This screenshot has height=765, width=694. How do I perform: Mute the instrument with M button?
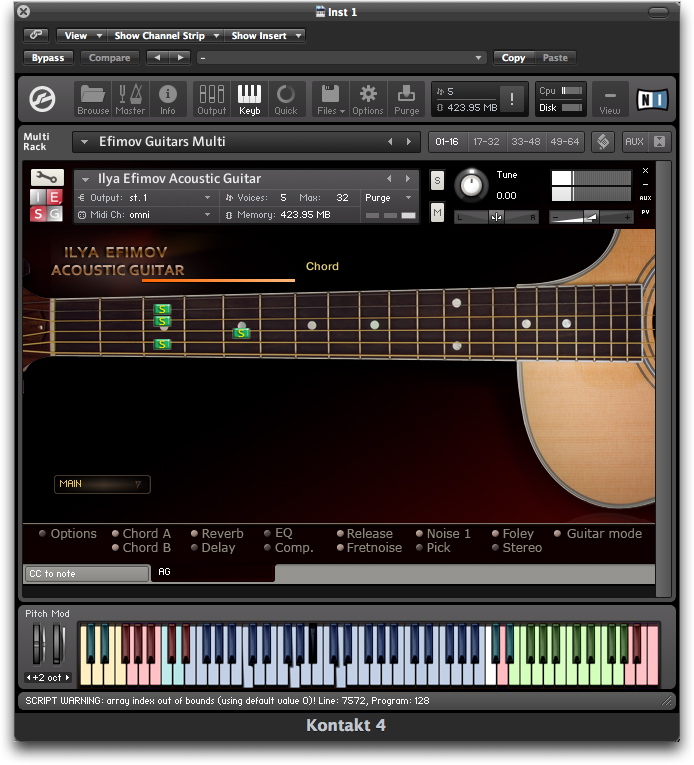click(437, 213)
